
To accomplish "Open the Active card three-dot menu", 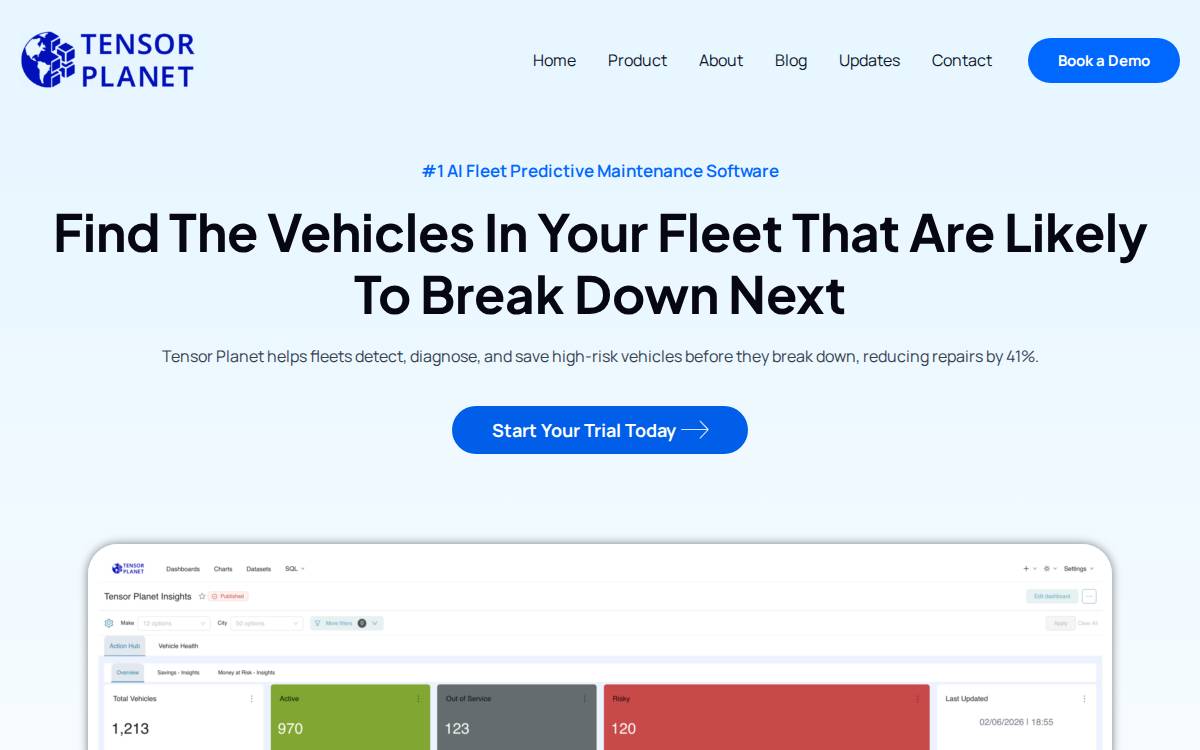I will tap(418, 699).
